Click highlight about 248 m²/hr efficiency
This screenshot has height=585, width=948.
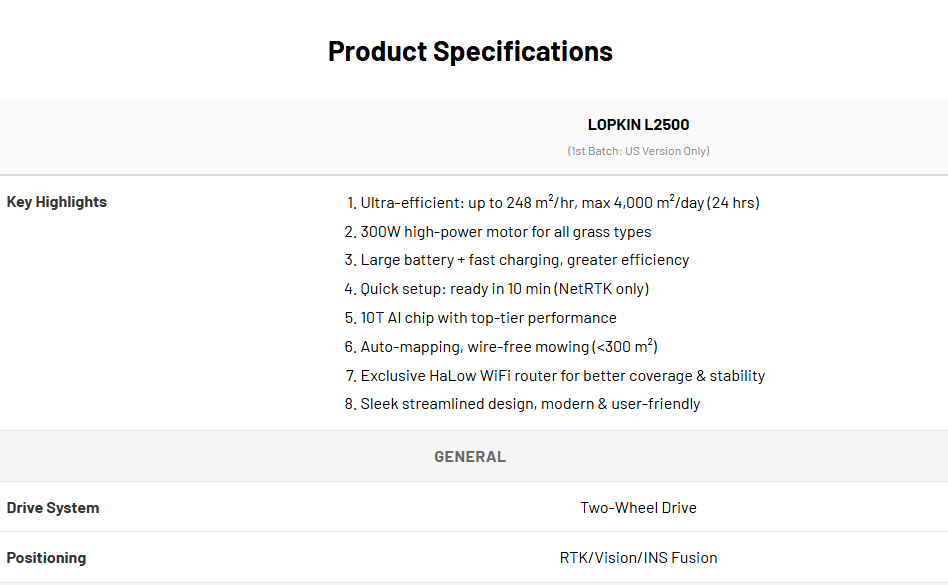(x=560, y=202)
